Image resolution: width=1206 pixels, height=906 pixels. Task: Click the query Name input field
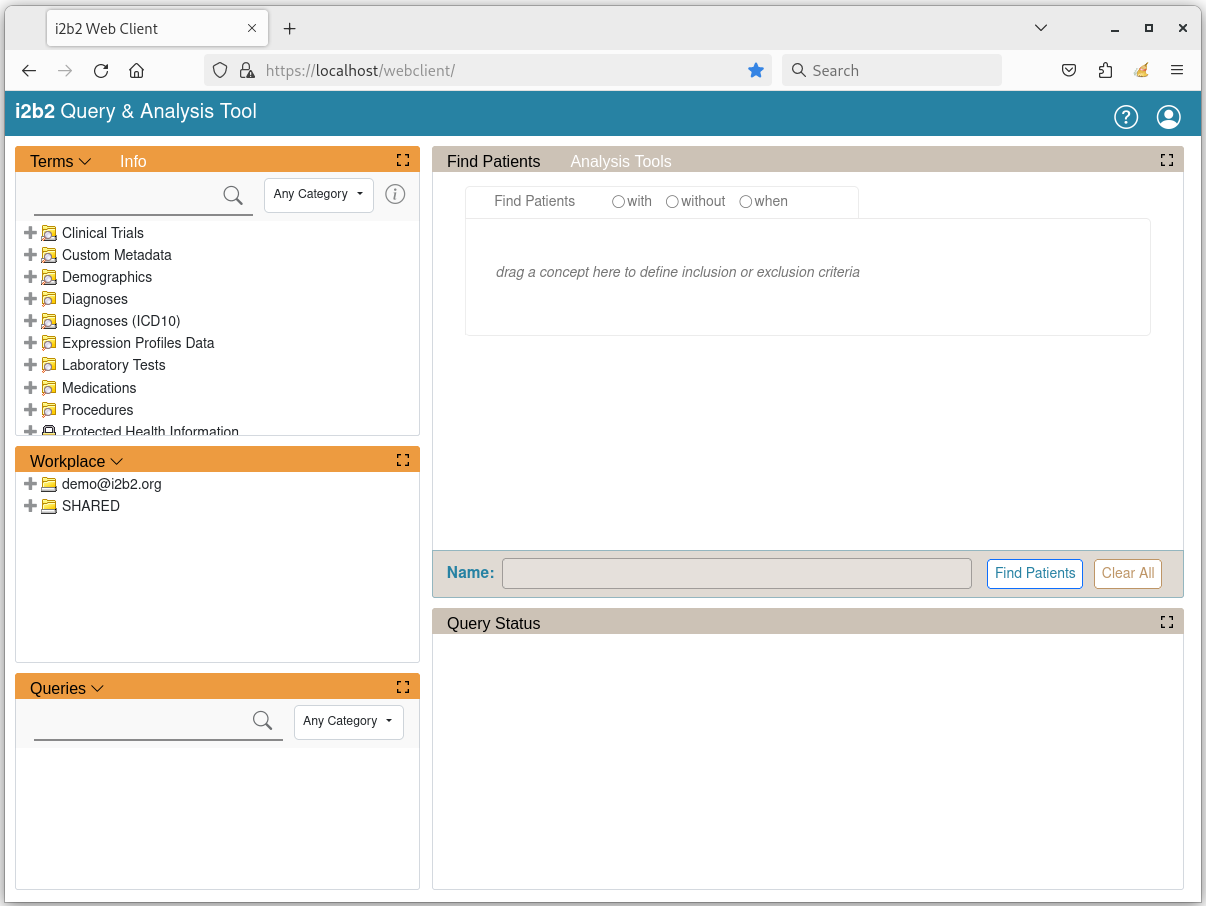[x=737, y=574]
